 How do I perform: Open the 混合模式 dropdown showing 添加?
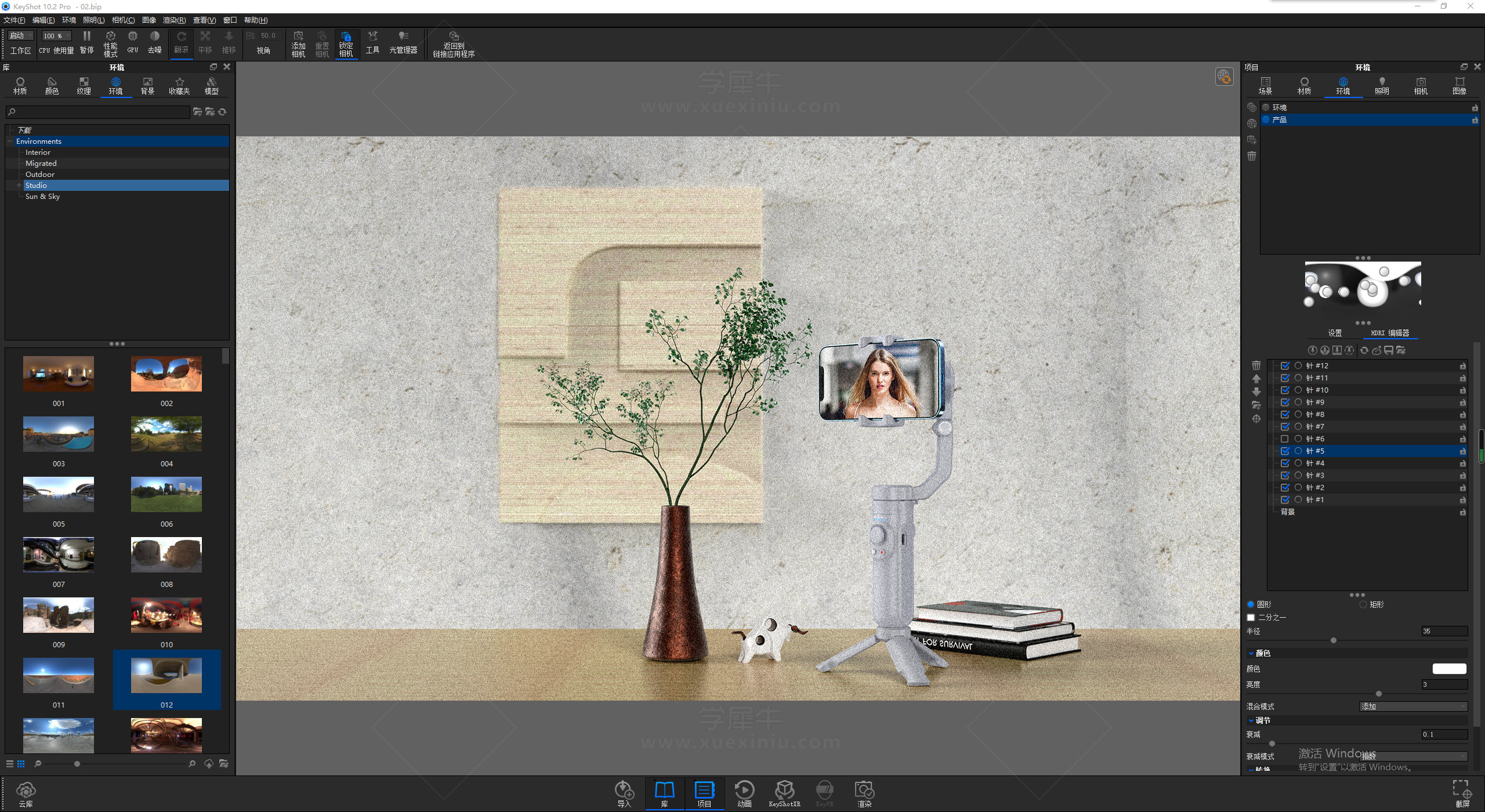pos(1413,706)
